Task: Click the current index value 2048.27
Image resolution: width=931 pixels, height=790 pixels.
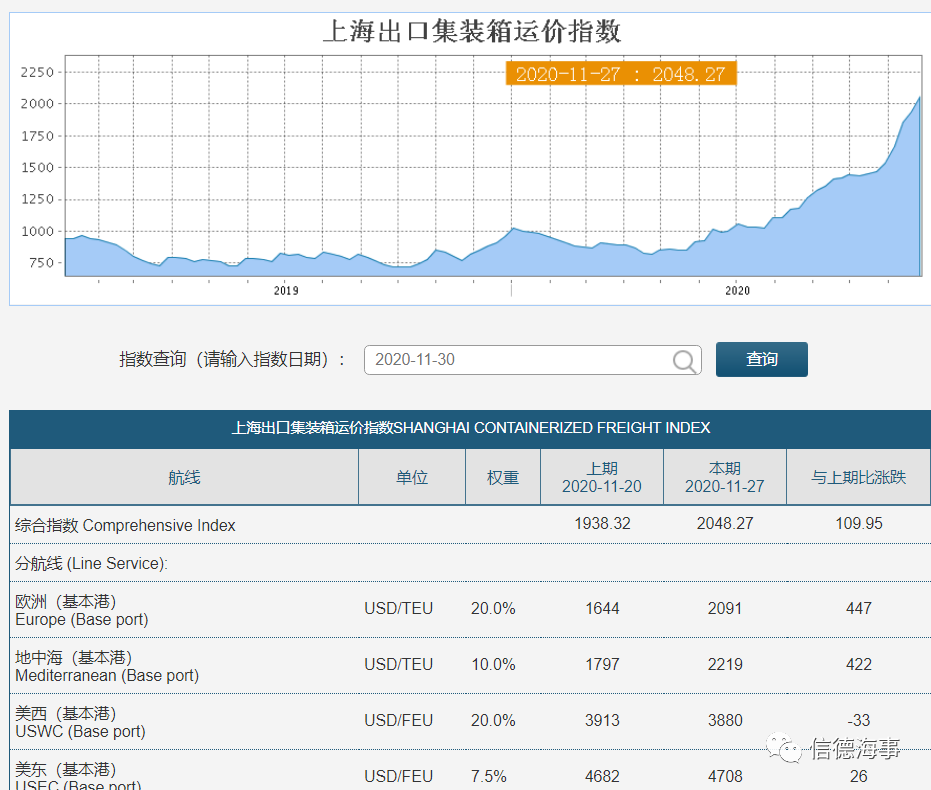Action: [725, 524]
